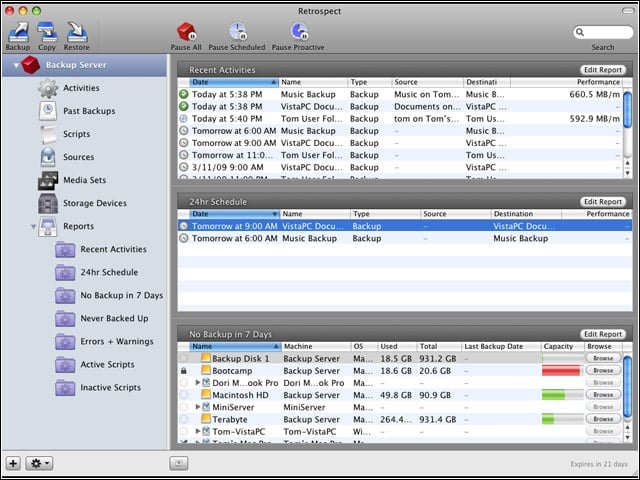
Task: Click the bottom bar panel toggle button
Action: (x=179, y=463)
